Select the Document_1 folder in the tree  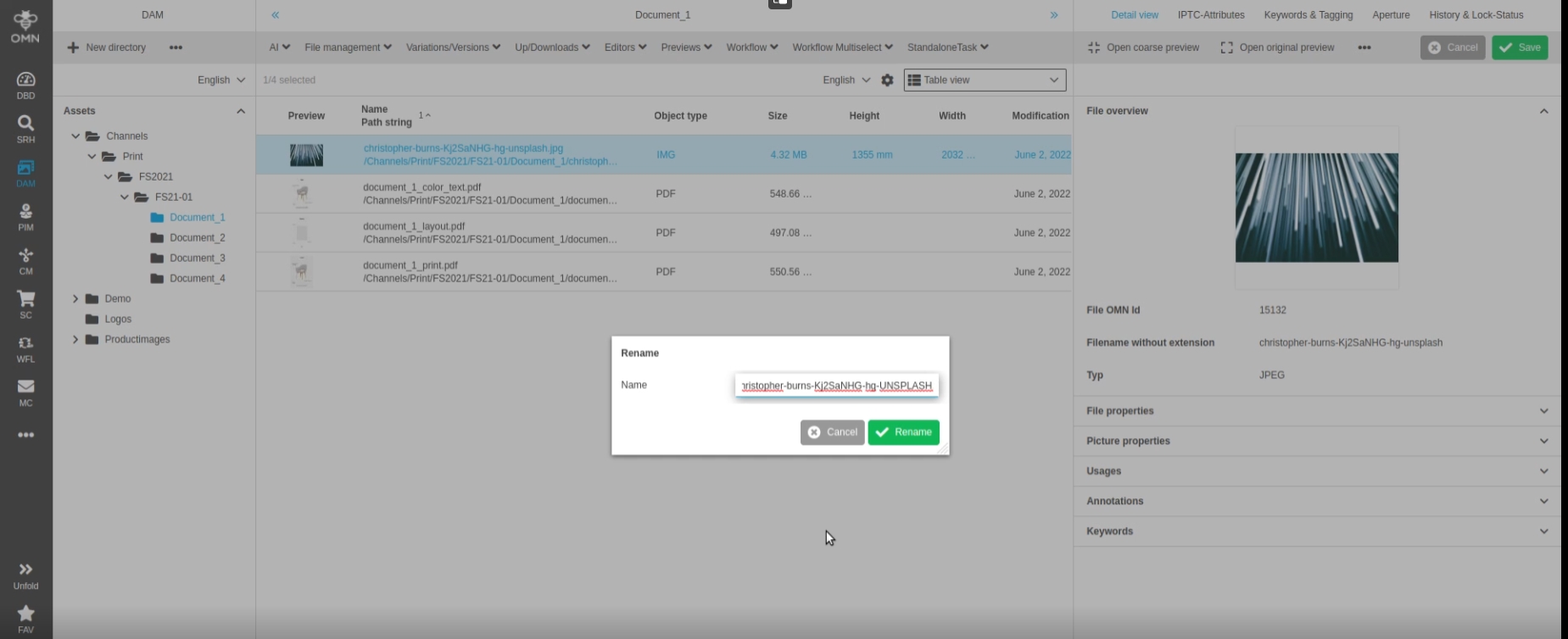[x=187, y=217]
